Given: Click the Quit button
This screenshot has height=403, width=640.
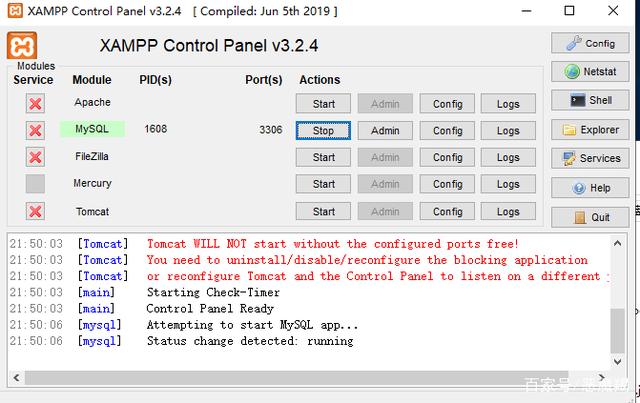Looking at the screenshot, I should click(589, 217).
